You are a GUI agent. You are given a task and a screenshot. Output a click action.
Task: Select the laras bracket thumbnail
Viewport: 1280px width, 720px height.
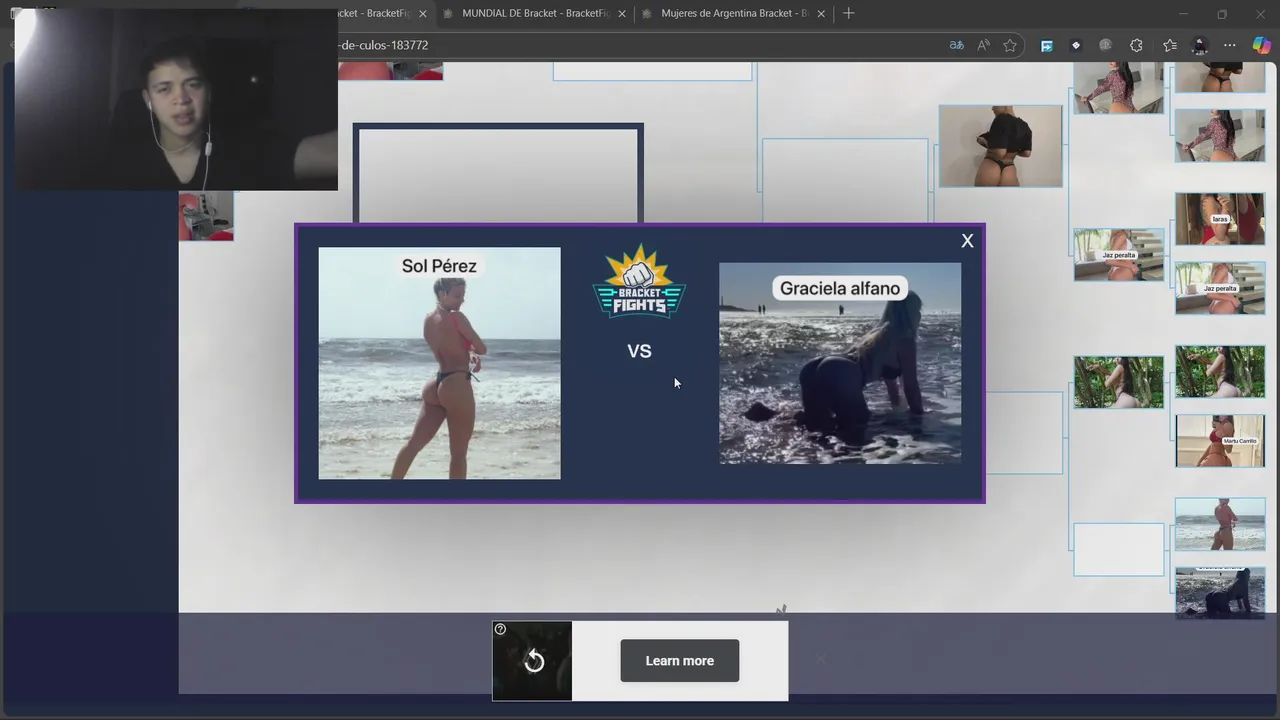[1219, 219]
